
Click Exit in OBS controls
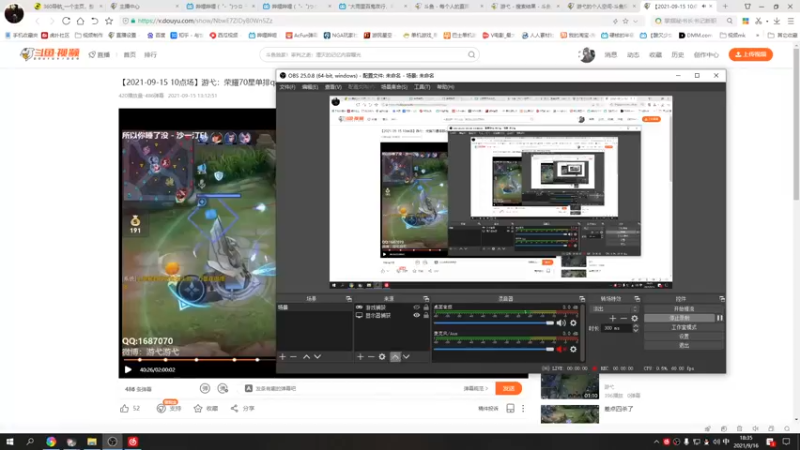click(x=684, y=345)
